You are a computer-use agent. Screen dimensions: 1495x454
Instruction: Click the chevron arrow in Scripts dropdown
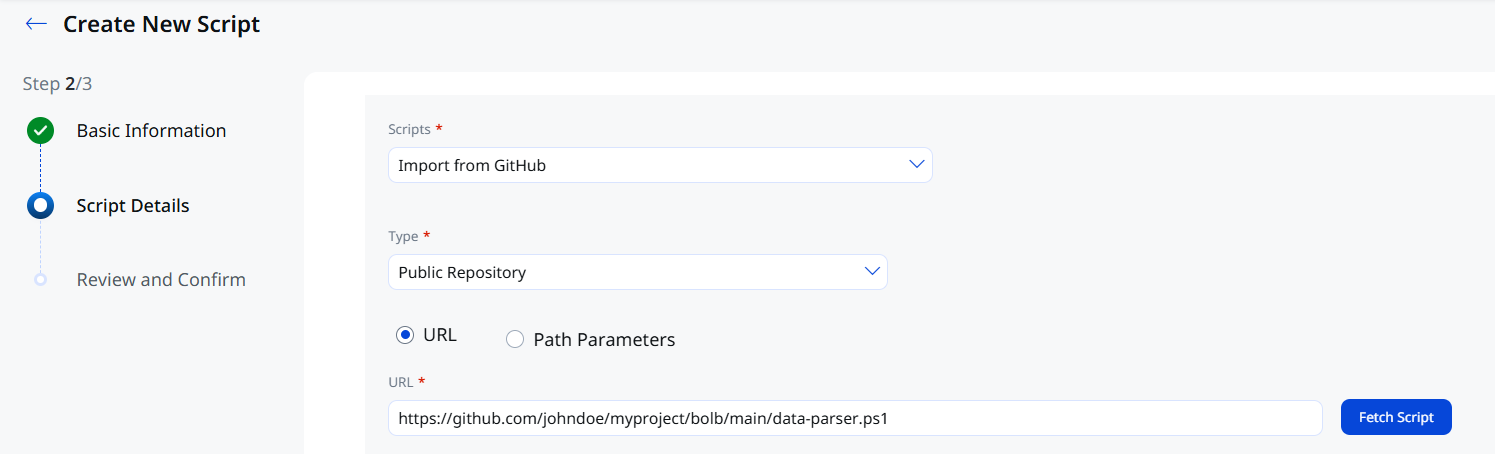coord(917,165)
